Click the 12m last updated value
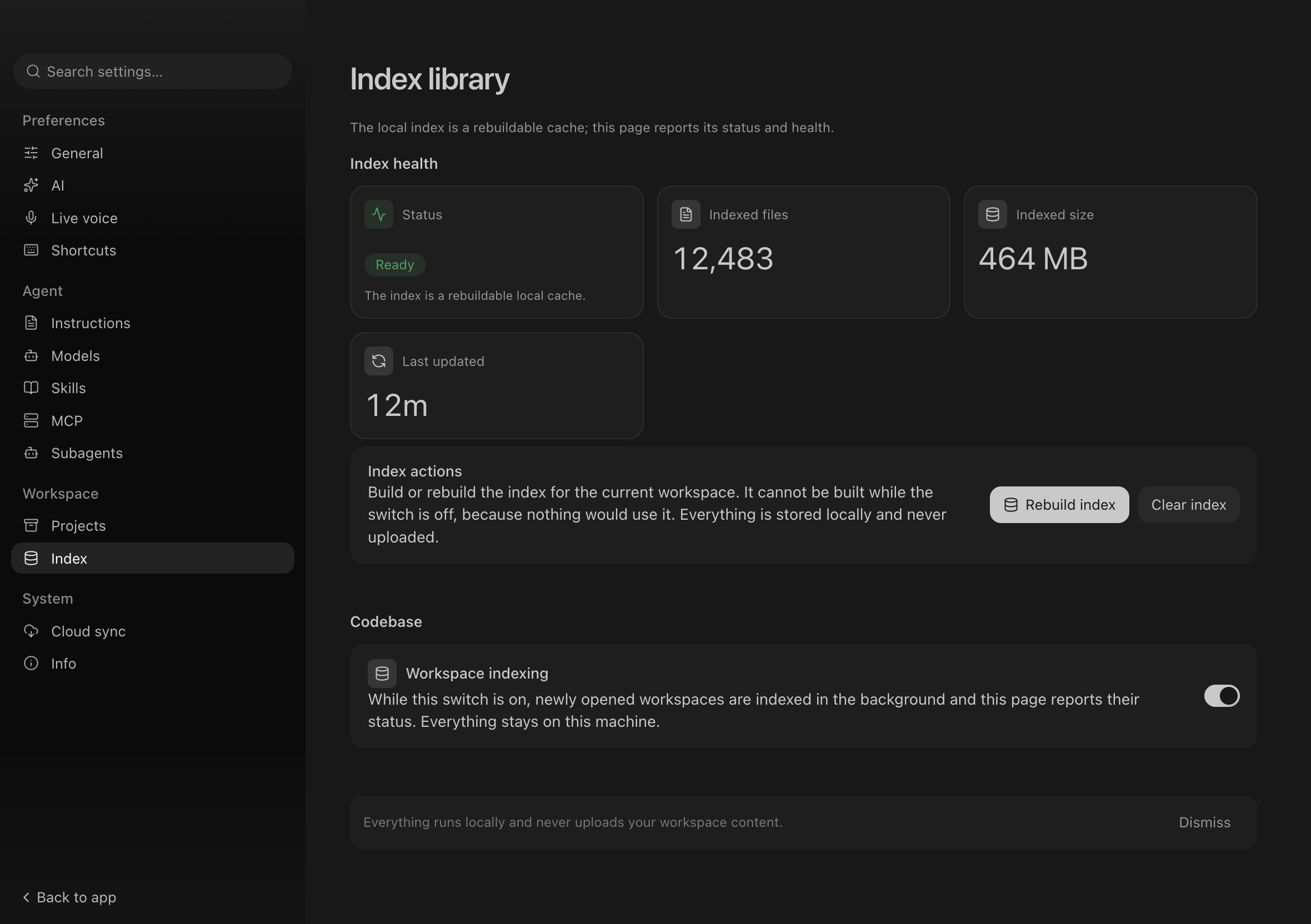This screenshot has width=1311, height=924. pos(397,405)
